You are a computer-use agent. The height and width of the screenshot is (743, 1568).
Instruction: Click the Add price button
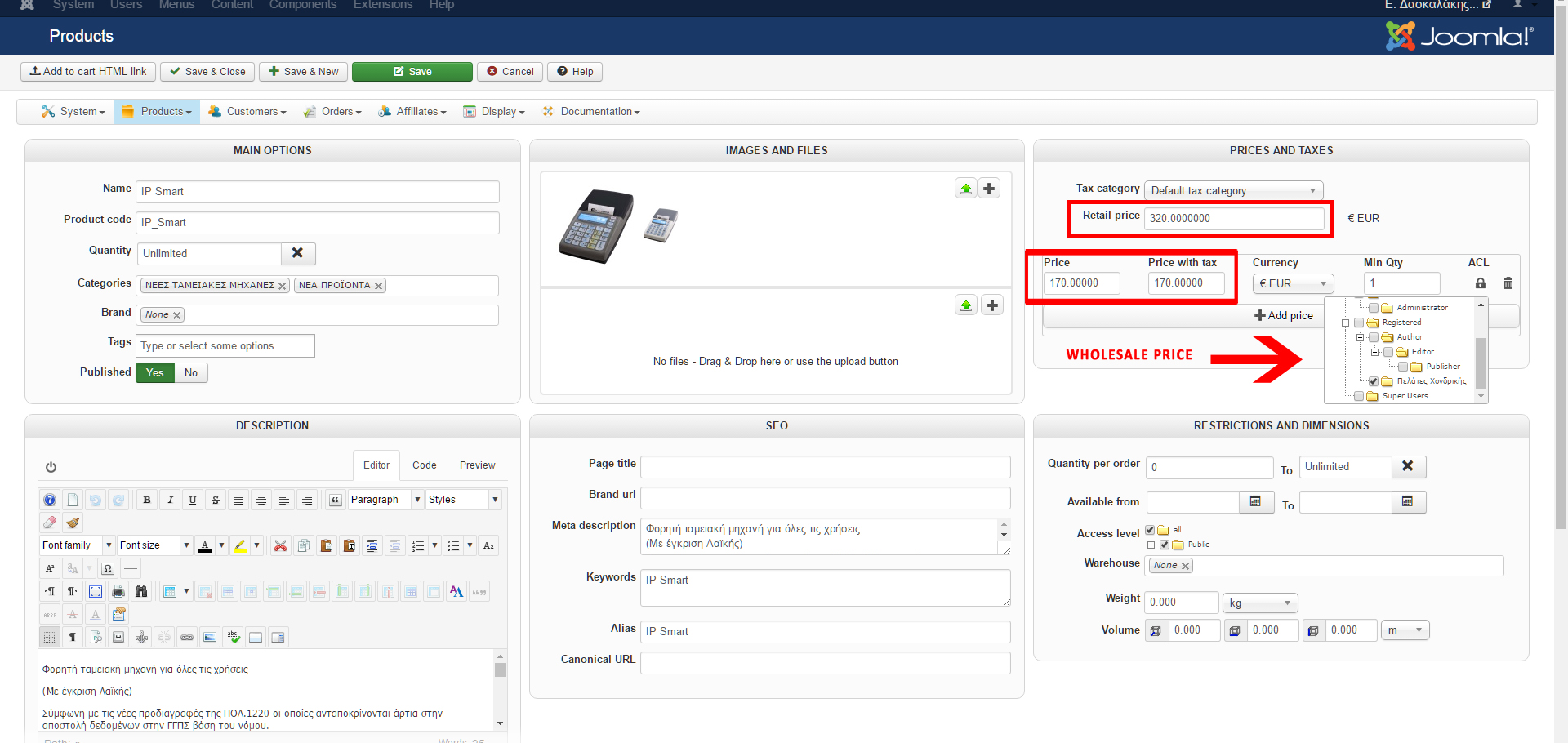[x=1284, y=315]
